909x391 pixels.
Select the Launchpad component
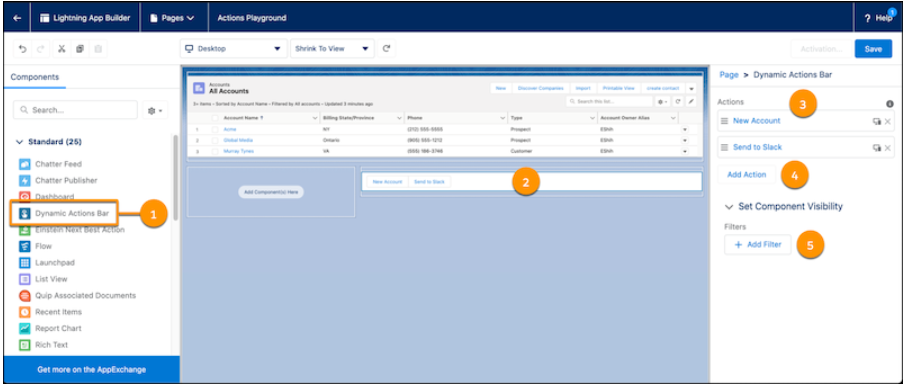coord(46,263)
